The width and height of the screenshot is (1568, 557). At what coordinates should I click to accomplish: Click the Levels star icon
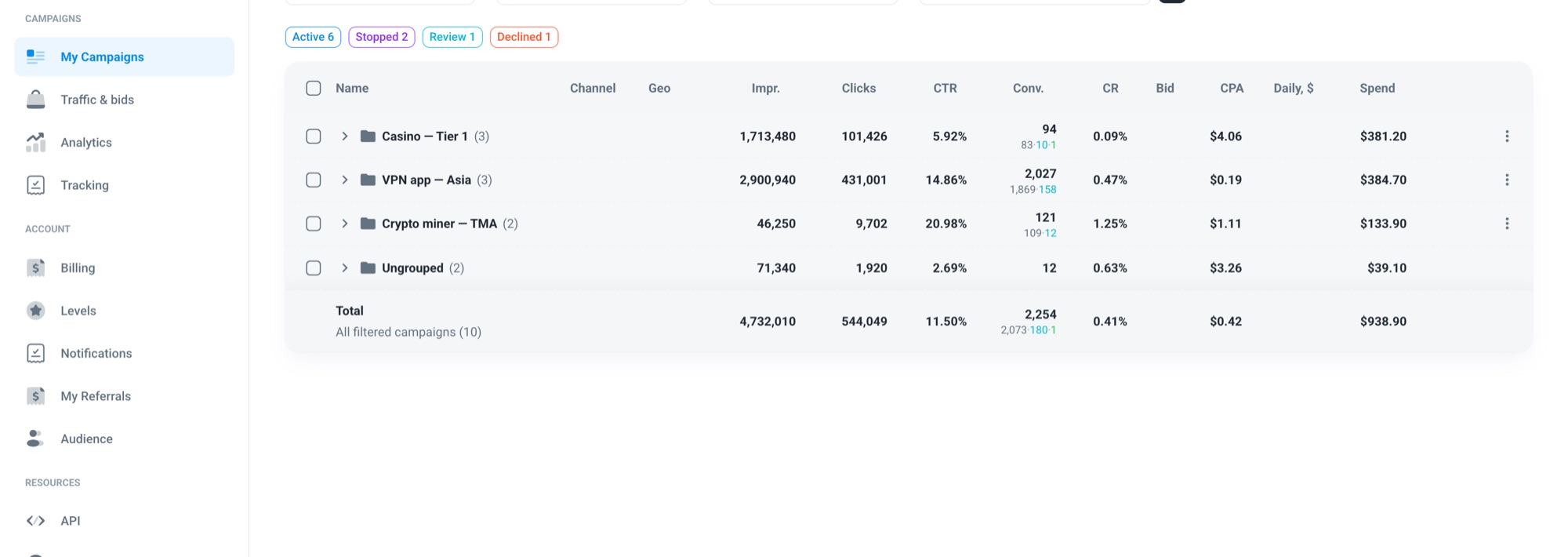tap(35, 311)
